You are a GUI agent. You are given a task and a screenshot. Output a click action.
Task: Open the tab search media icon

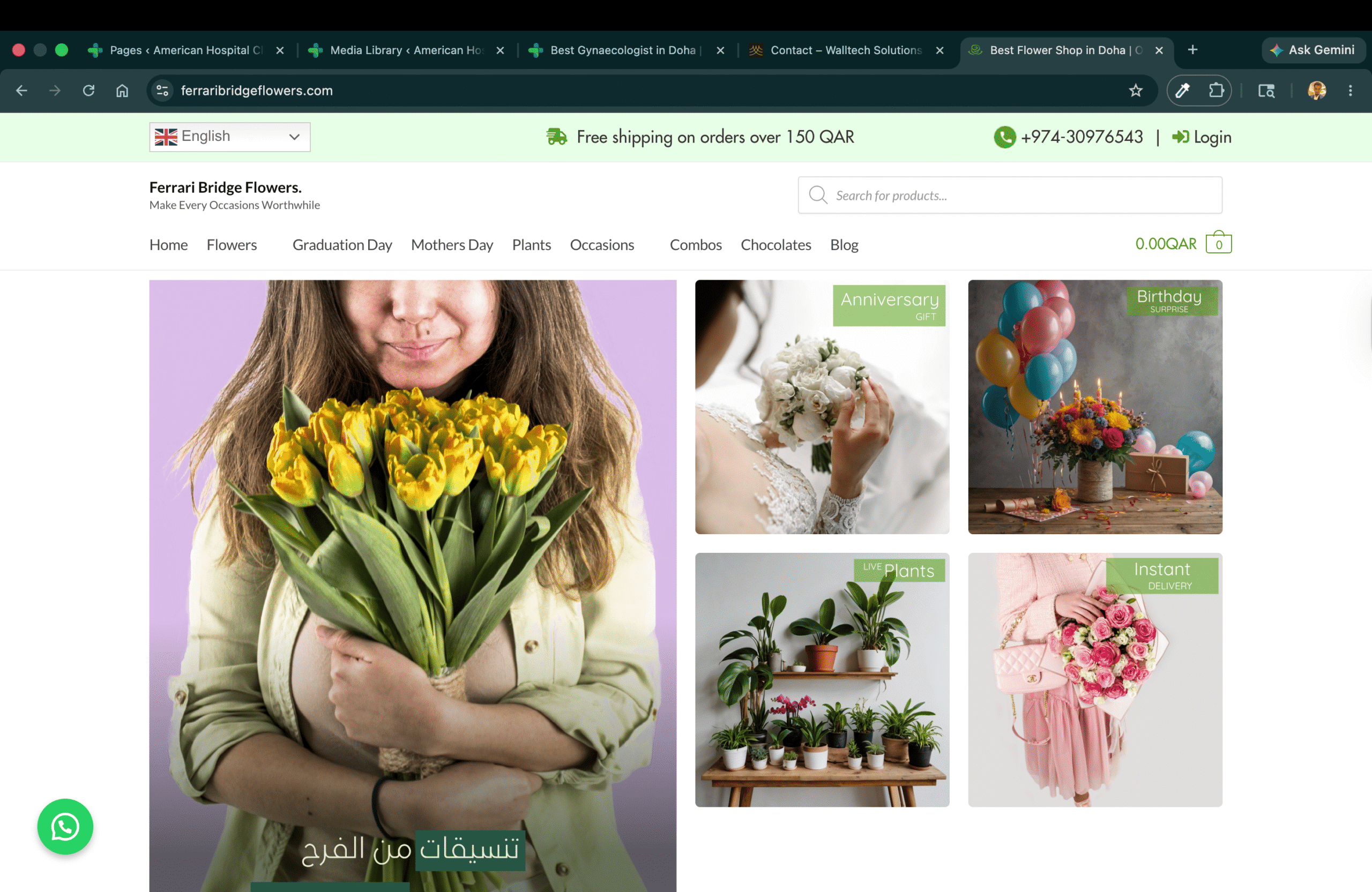(x=1266, y=91)
